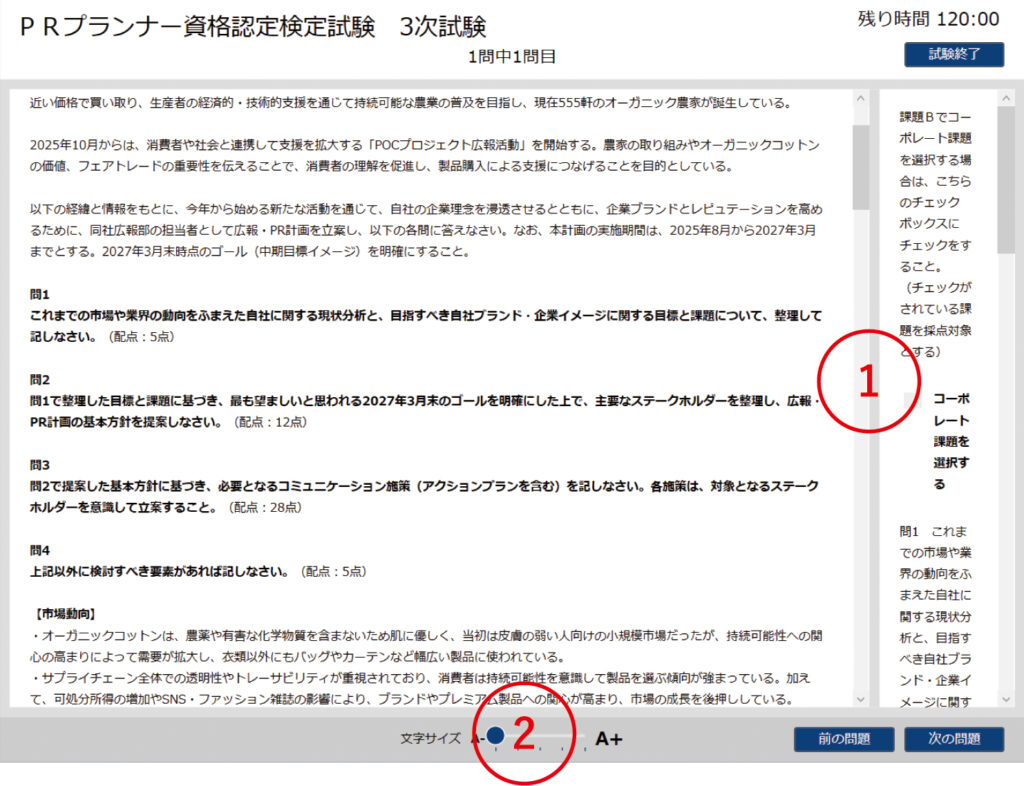Check the コーポレート課題を選択する checkbox

912,400
